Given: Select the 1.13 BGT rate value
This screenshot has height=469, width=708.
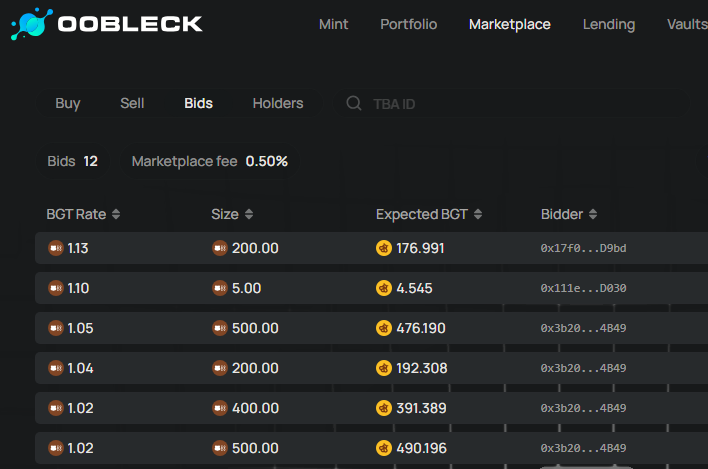Looking at the screenshot, I should (x=78, y=248).
